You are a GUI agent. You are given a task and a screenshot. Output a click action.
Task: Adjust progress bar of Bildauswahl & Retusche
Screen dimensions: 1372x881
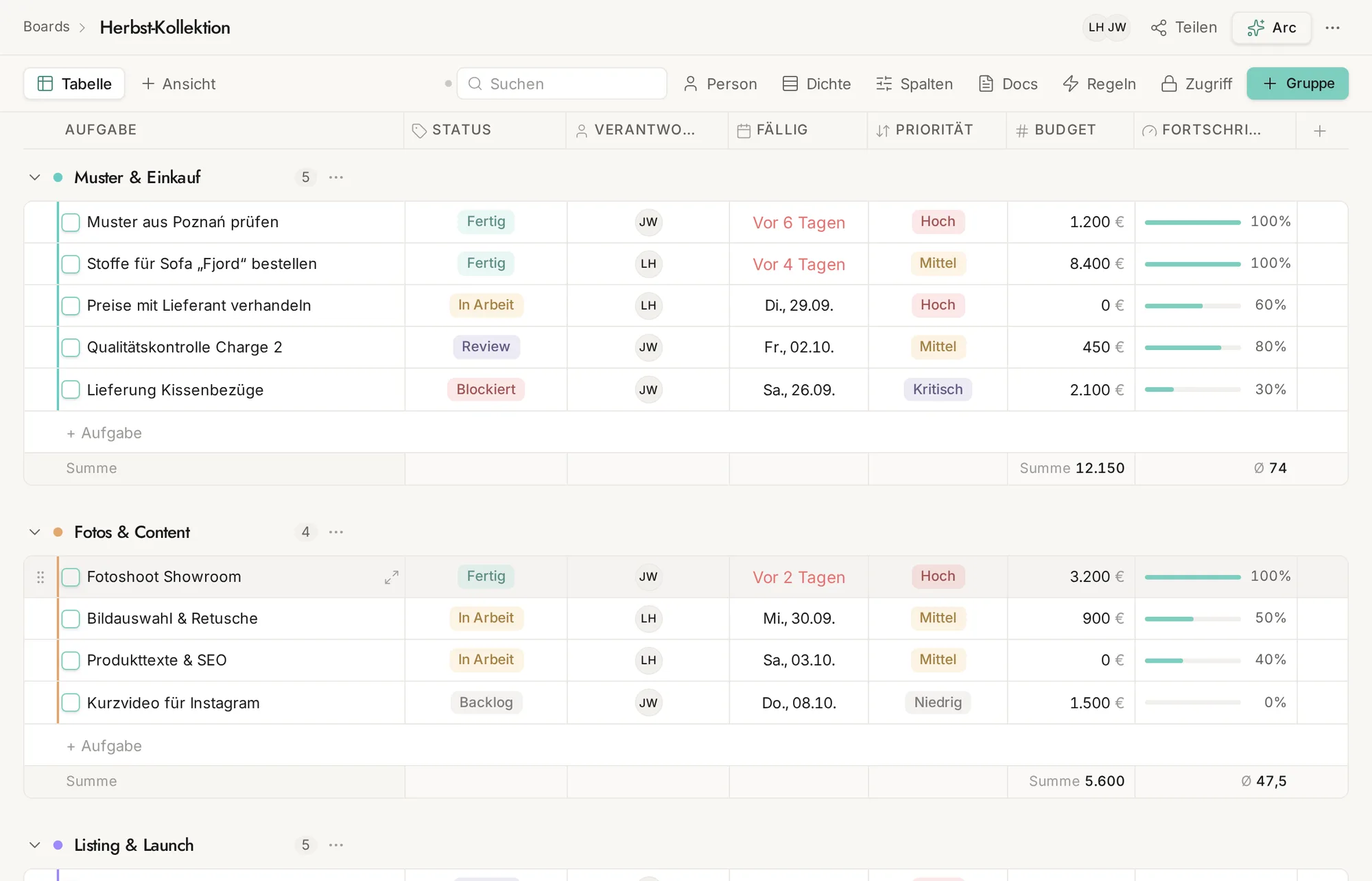(x=1192, y=619)
